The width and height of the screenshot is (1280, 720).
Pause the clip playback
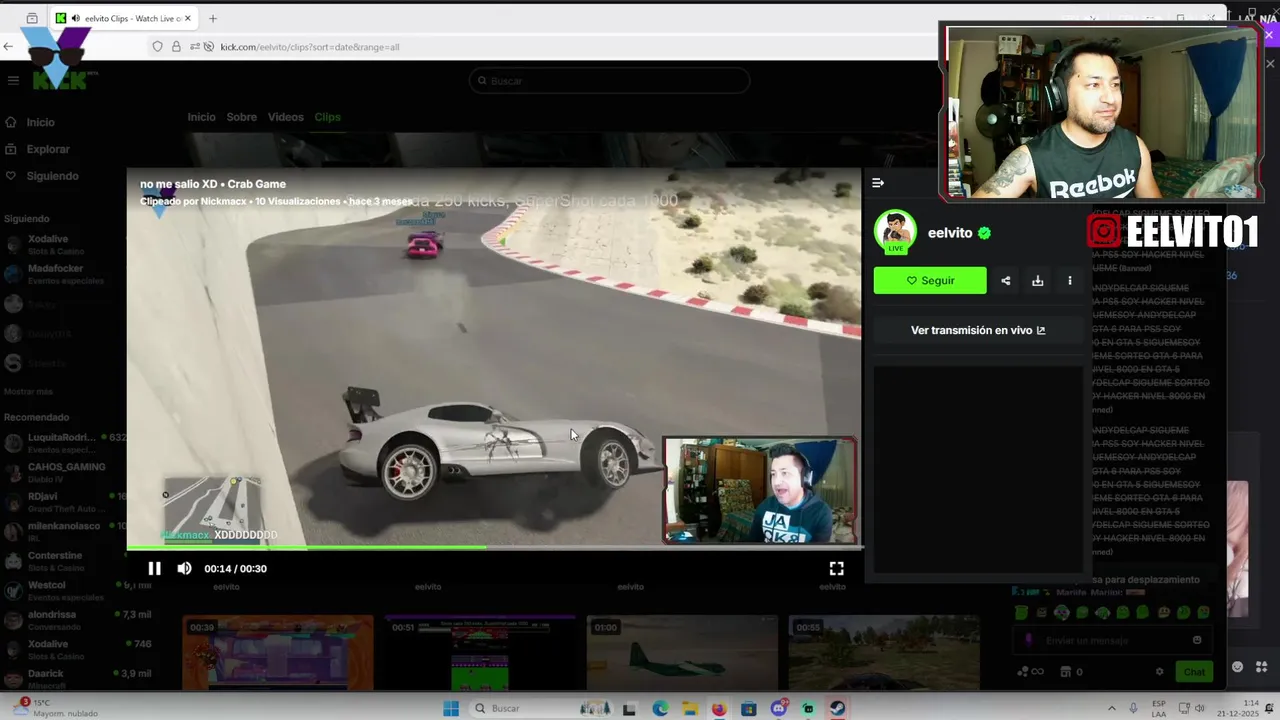(x=154, y=568)
